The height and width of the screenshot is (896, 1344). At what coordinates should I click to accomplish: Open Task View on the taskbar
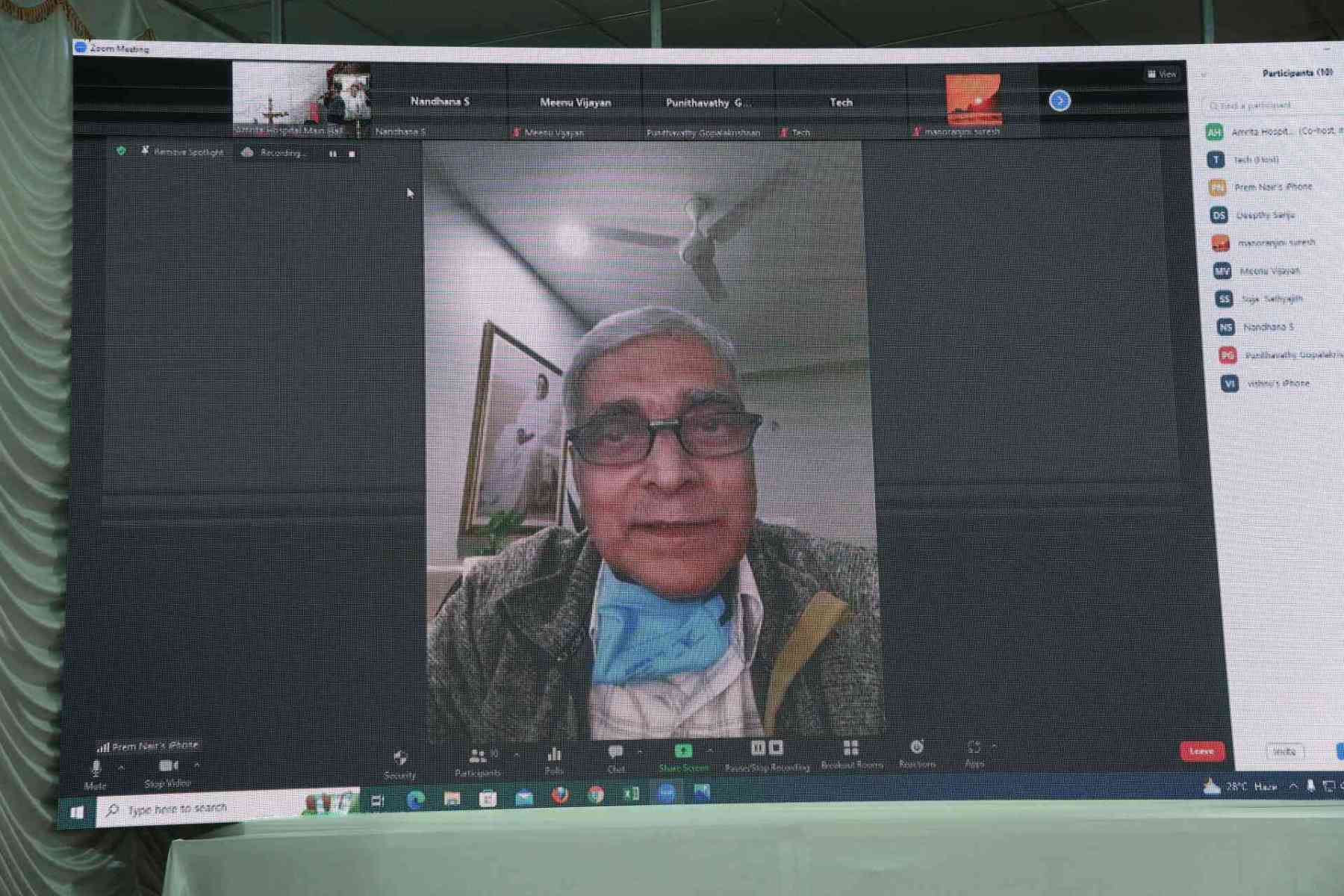[x=378, y=802]
